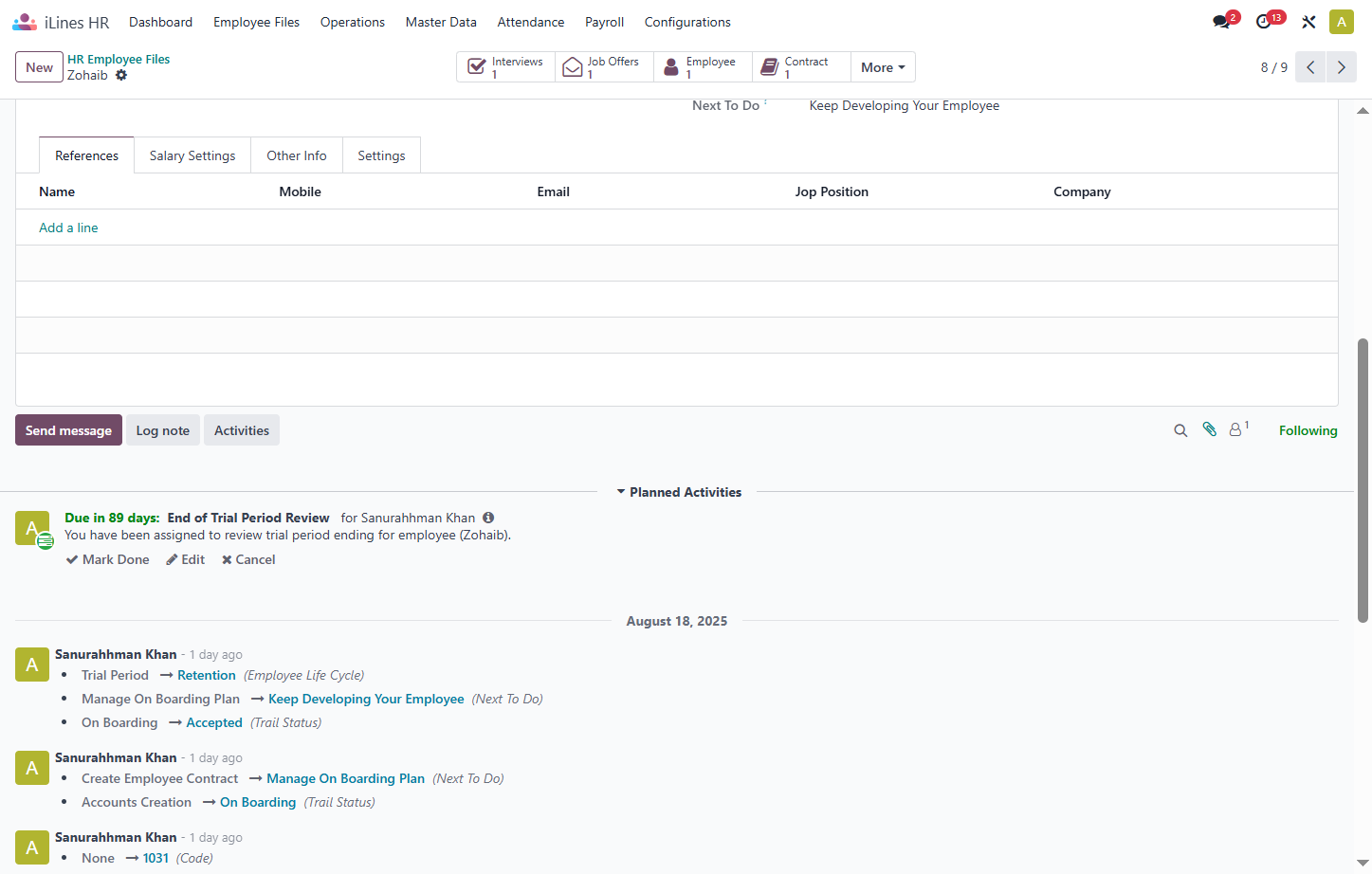Click the Following button

1308,430
